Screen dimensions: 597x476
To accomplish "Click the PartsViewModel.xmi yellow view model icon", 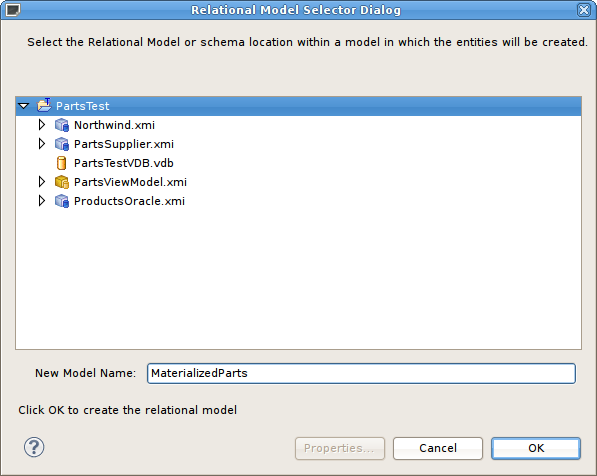I will pyautogui.click(x=62, y=182).
